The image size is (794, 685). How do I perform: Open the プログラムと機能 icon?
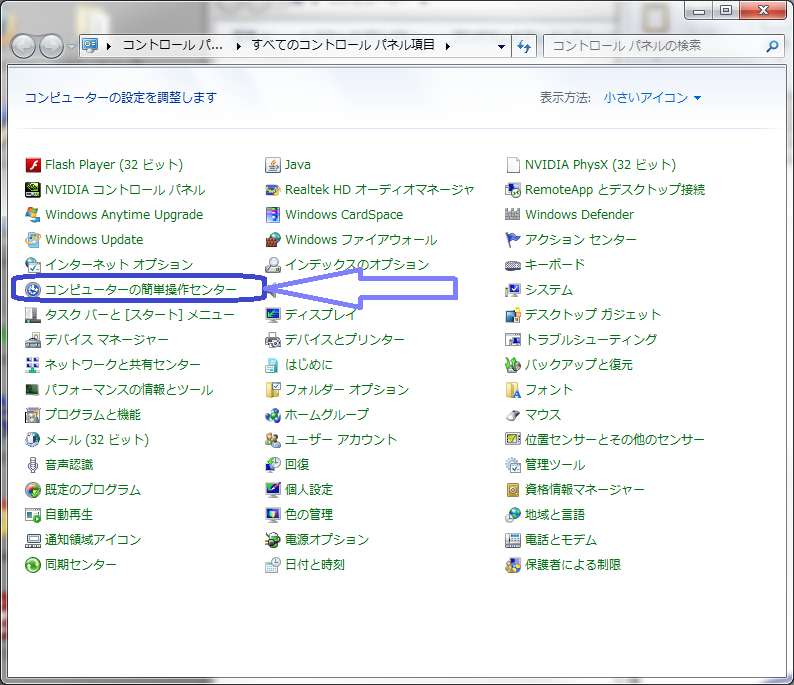tap(33, 415)
